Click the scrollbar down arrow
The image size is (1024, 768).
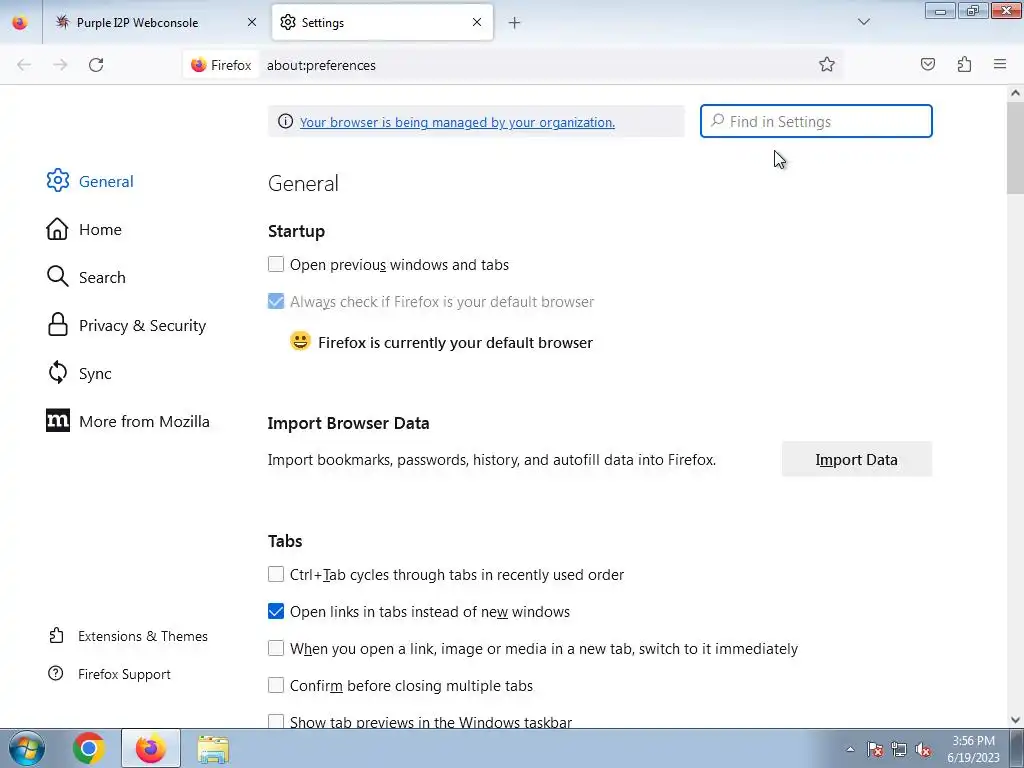tap(1015, 720)
